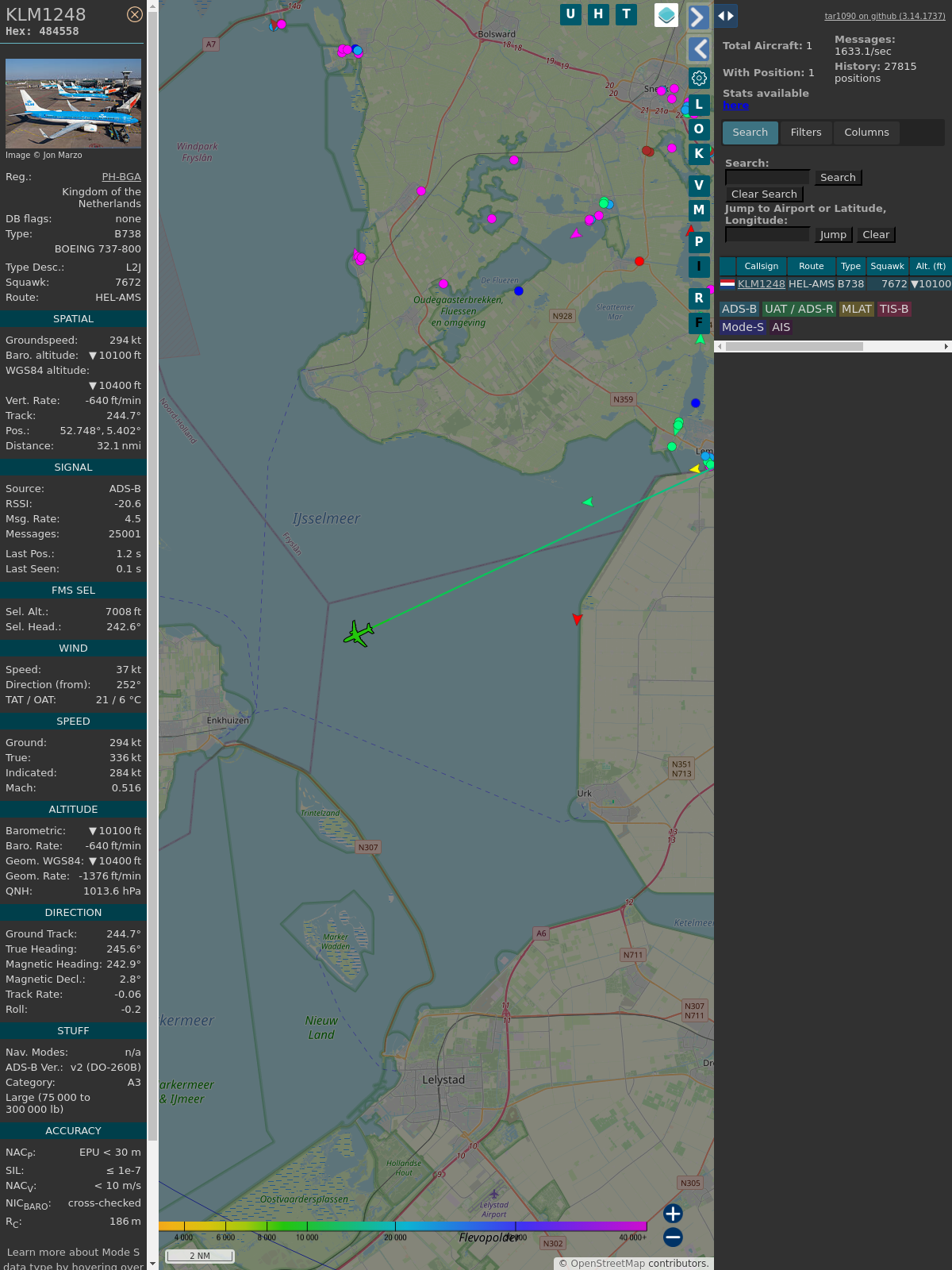
Task: Toggle the O map button
Action: pyautogui.click(x=699, y=129)
